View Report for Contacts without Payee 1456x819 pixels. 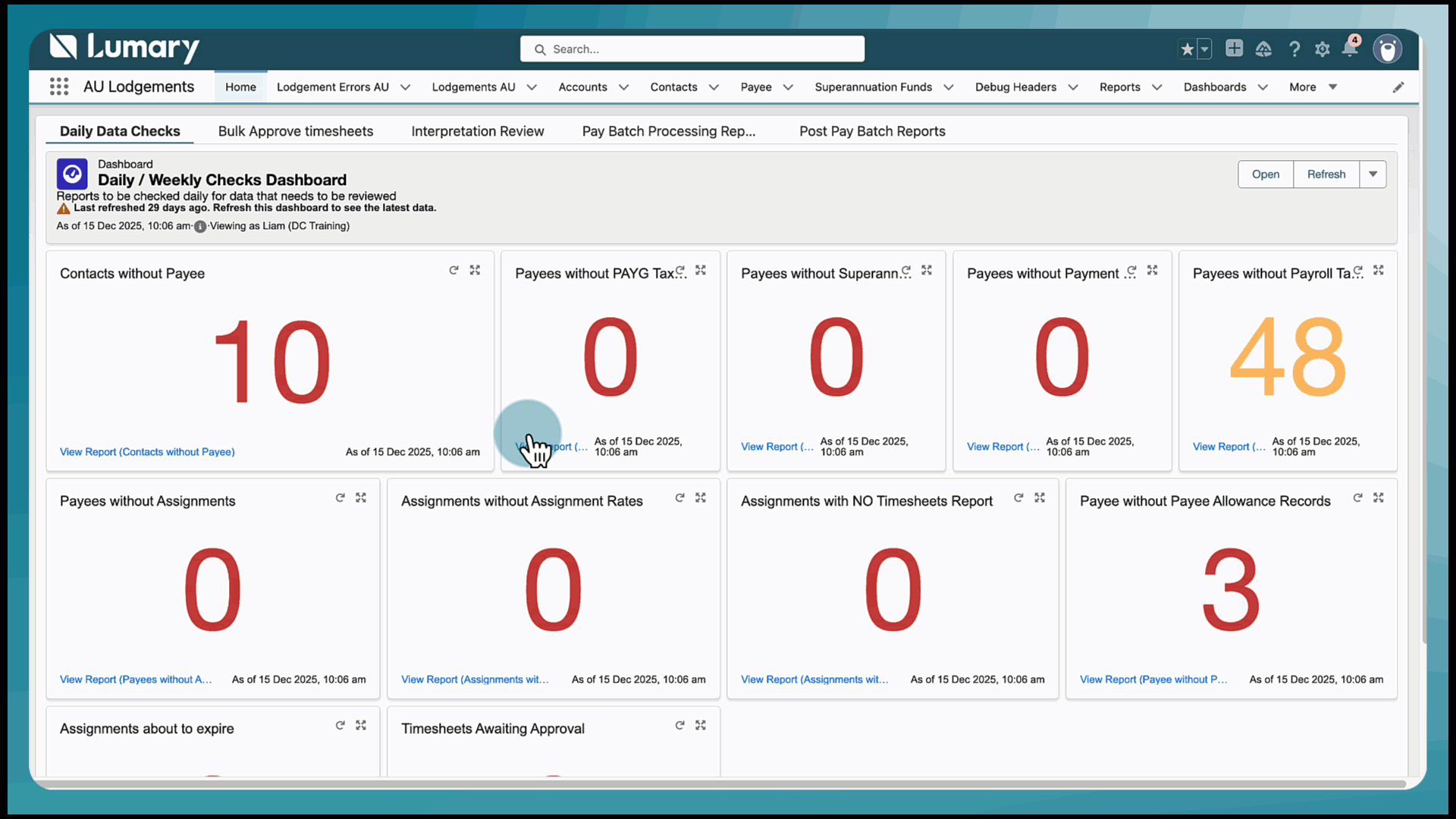[x=147, y=451]
